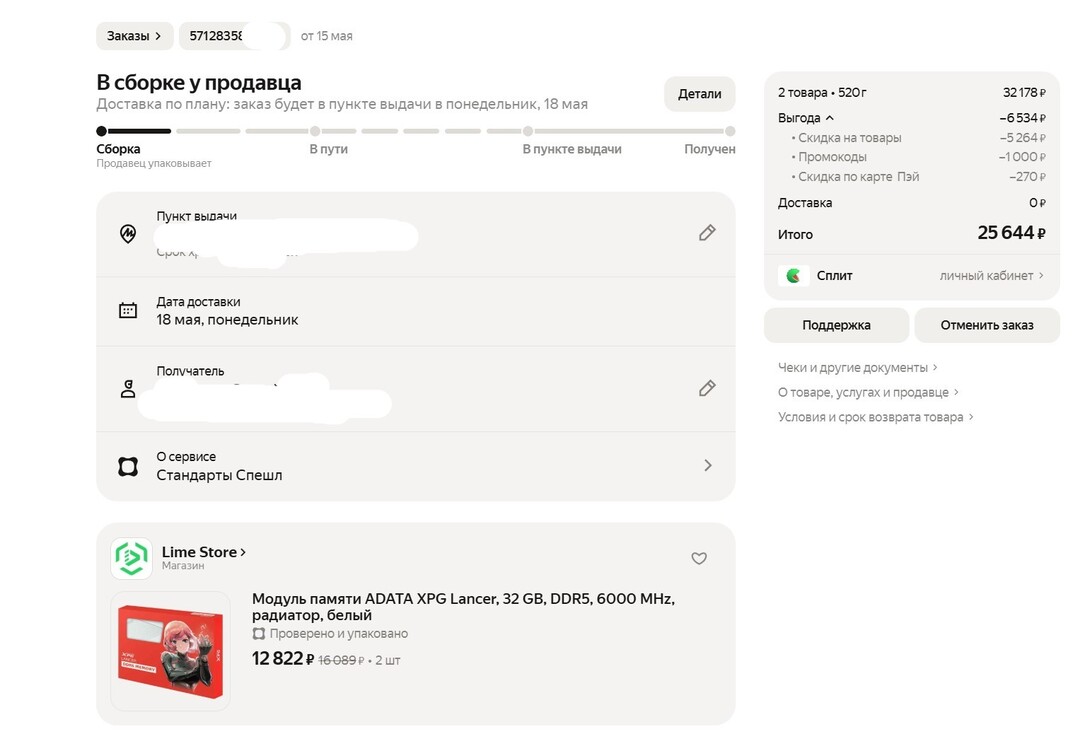This screenshot has width=1090, height=734.
Task: Contact Поддержка support button
Action: (836, 325)
